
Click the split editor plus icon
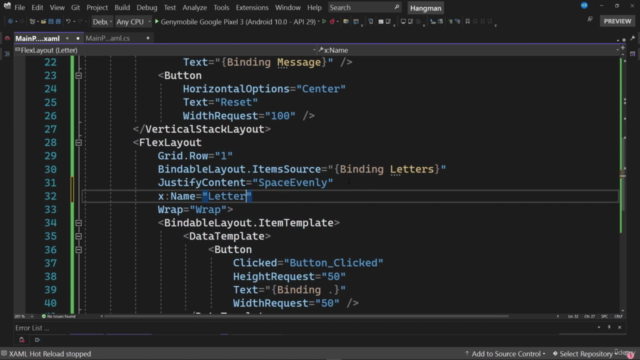click(x=623, y=48)
